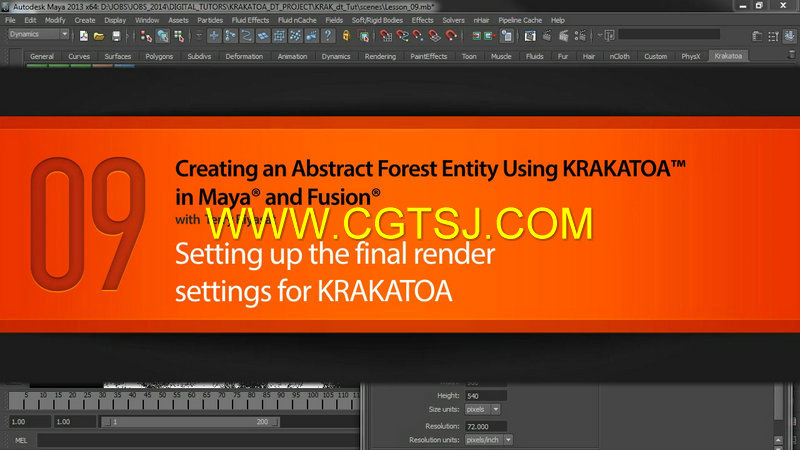This screenshot has width=800, height=450.
Task: Open the Fluid Effects menu
Action: click(x=250, y=20)
